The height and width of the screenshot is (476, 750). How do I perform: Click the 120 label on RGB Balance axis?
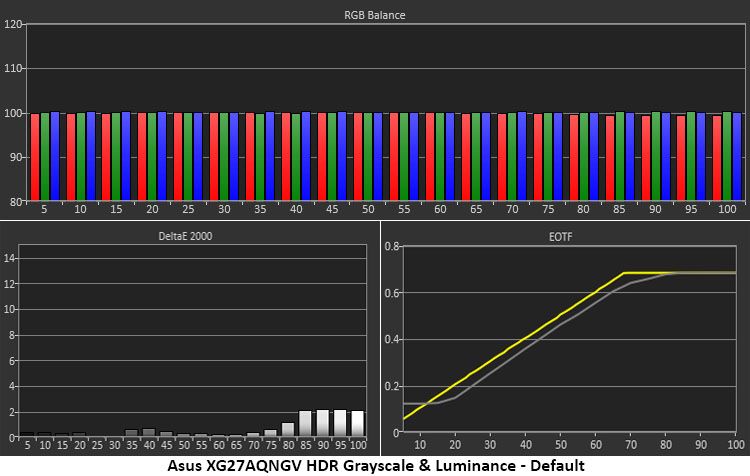(13, 24)
